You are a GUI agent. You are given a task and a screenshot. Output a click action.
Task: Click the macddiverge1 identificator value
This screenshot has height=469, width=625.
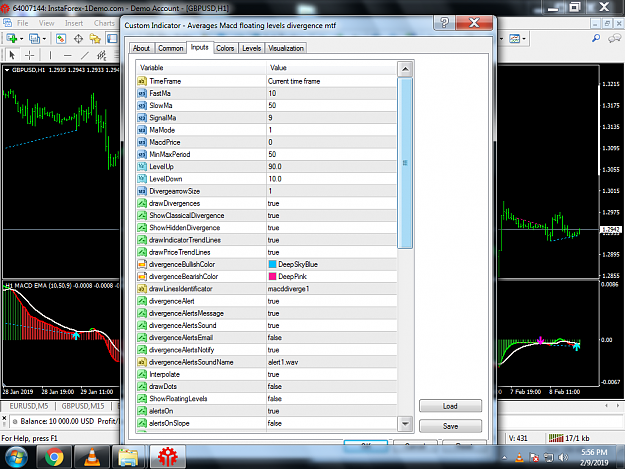tap(331, 289)
